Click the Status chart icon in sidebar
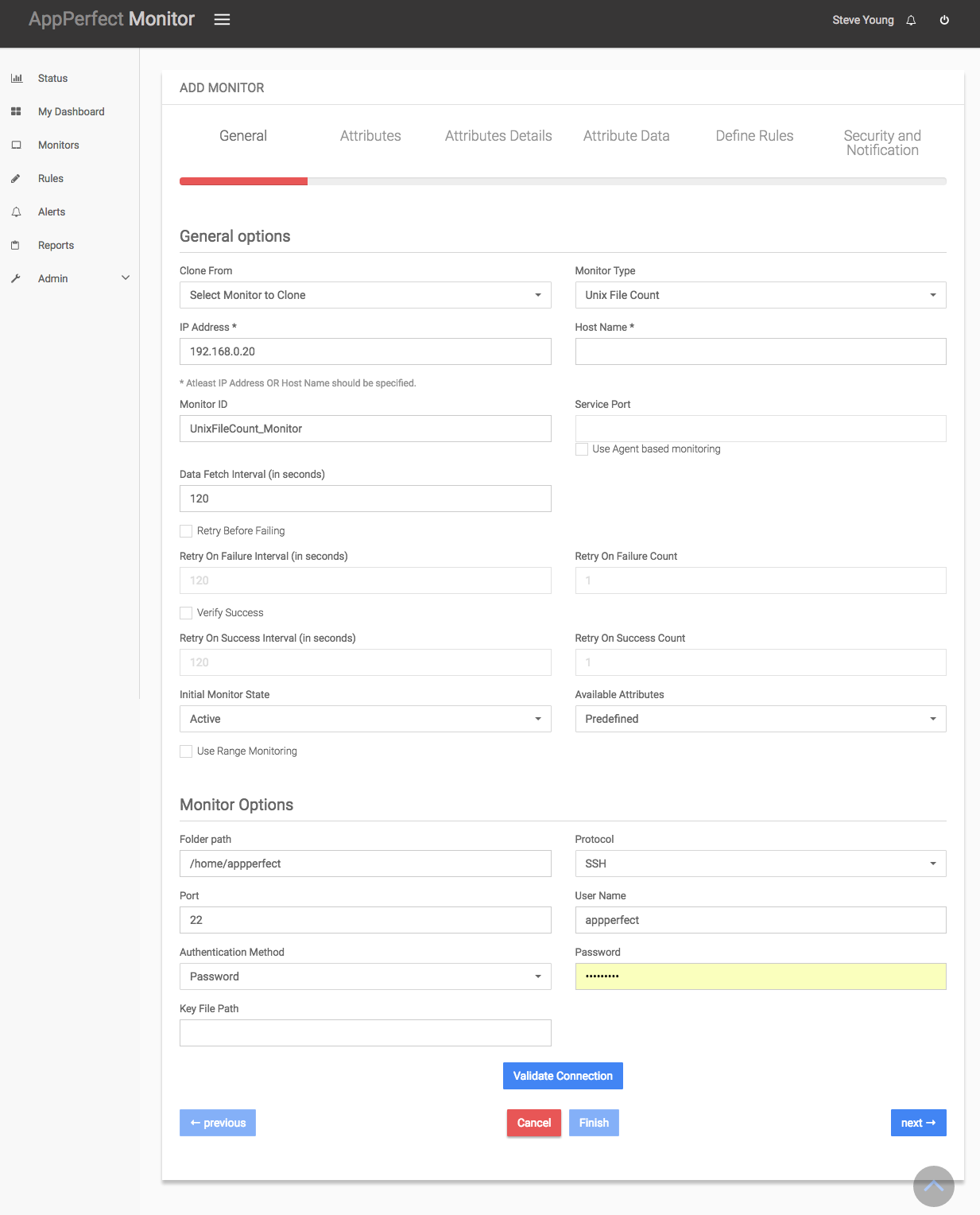Image resolution: width=980 pixels, height=1215 pixels. coord(16,78)
